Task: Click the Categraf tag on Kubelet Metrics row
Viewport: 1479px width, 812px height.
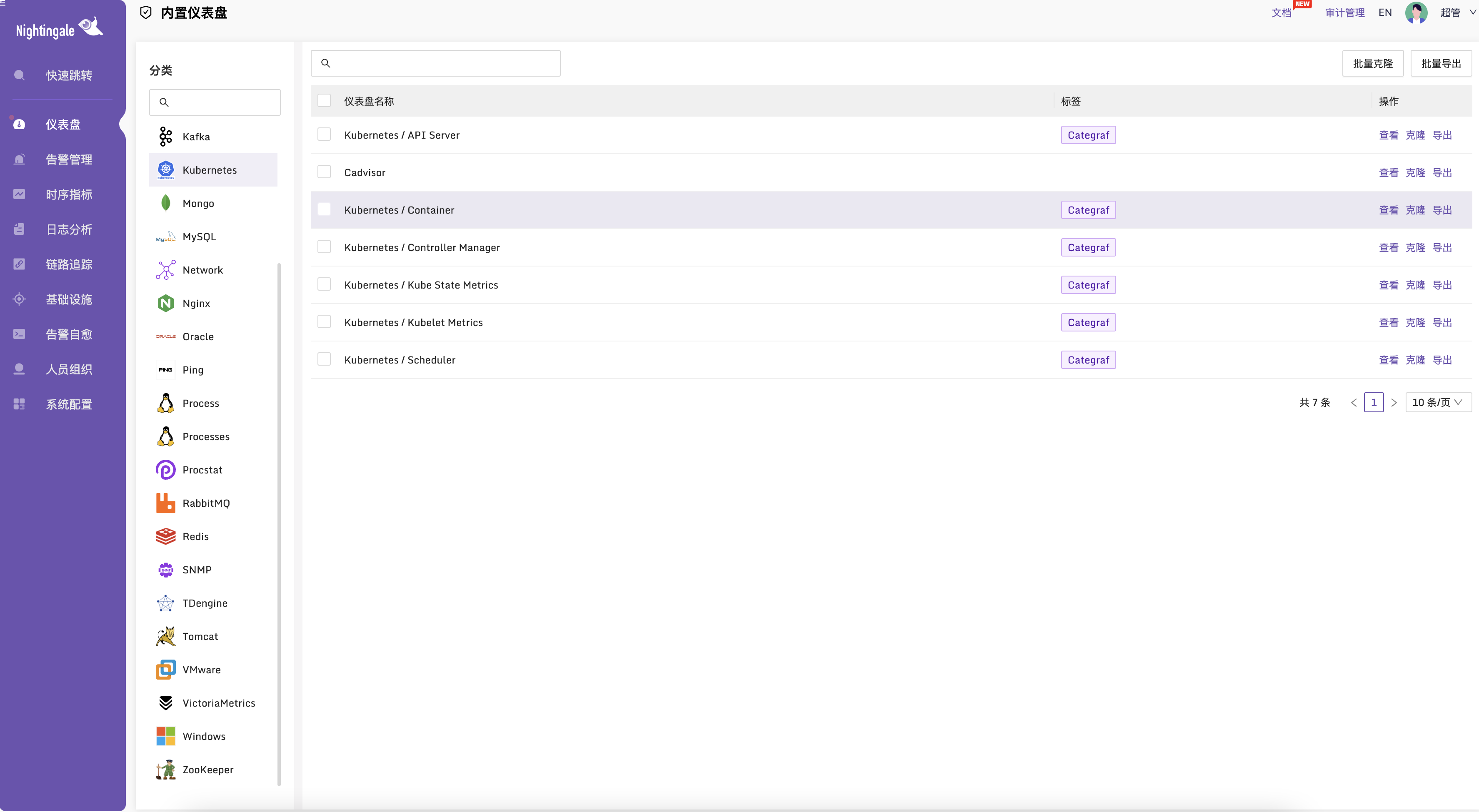Action: coord(1088,322)
